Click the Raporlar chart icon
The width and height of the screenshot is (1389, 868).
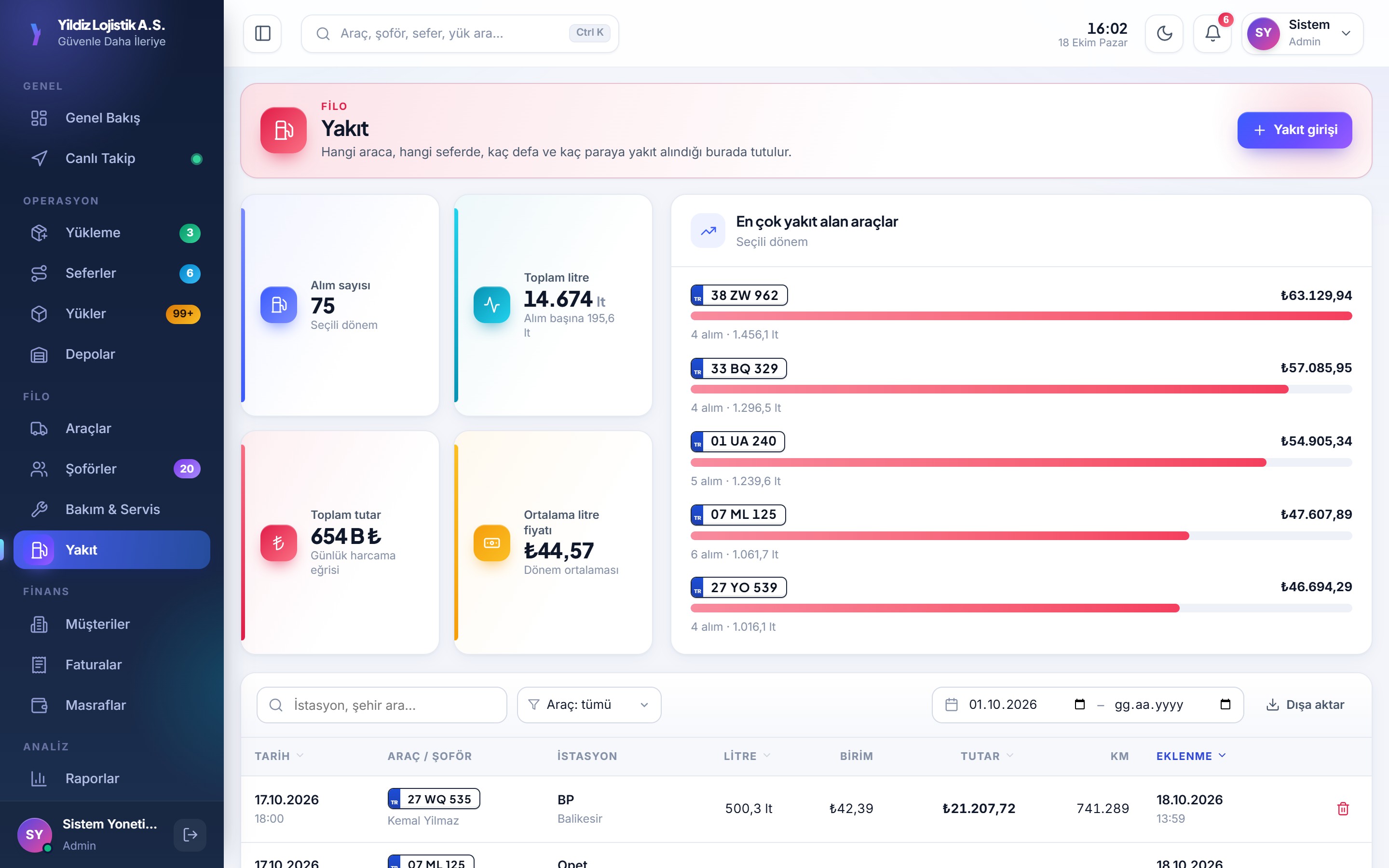click(x=39, y=779)
